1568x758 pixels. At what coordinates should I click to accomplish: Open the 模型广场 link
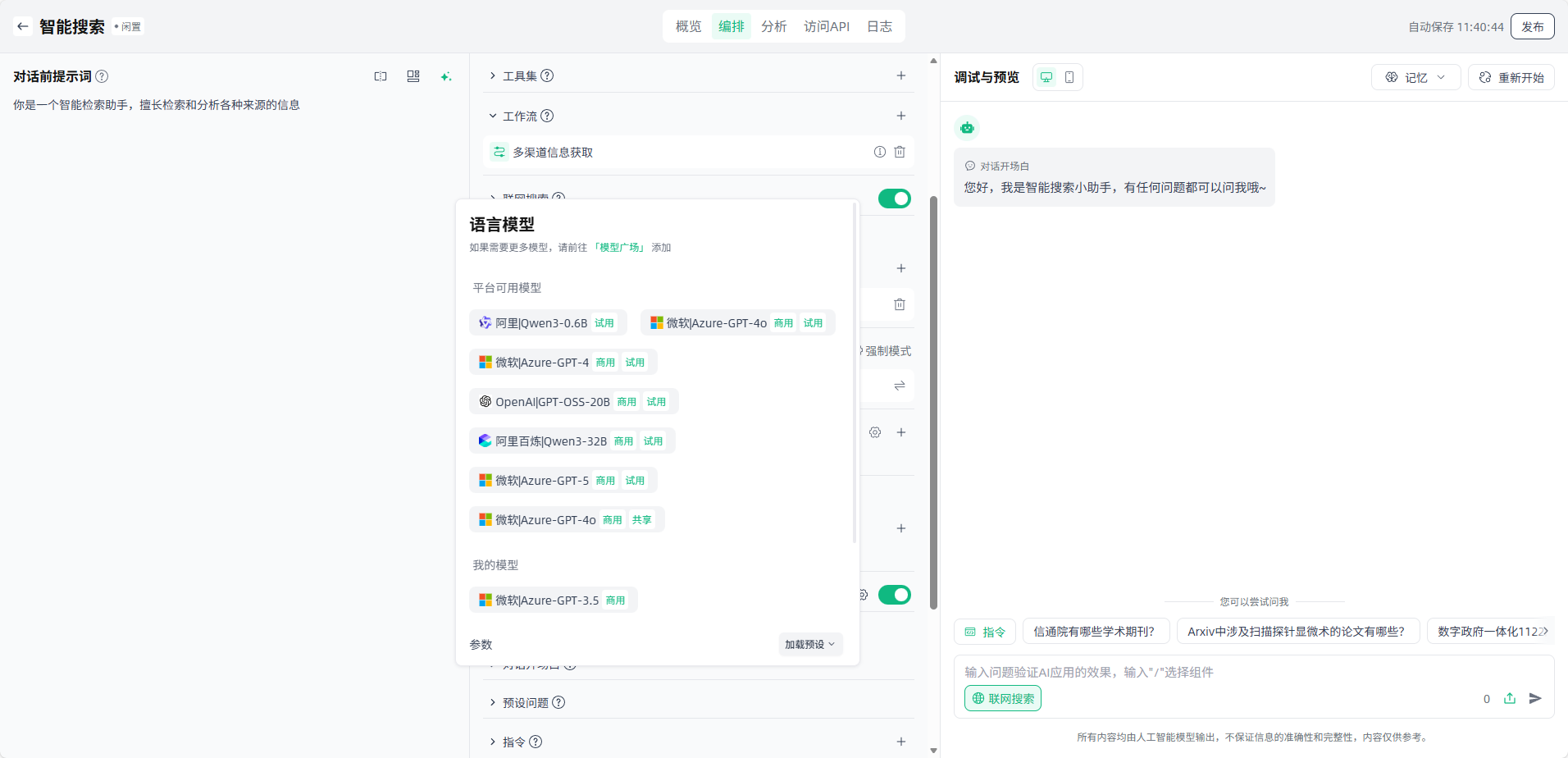click(619, 247)
